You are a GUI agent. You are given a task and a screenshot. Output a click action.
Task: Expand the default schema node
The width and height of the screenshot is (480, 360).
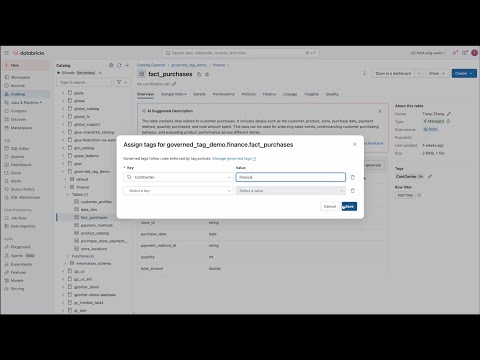click(66, 179)
